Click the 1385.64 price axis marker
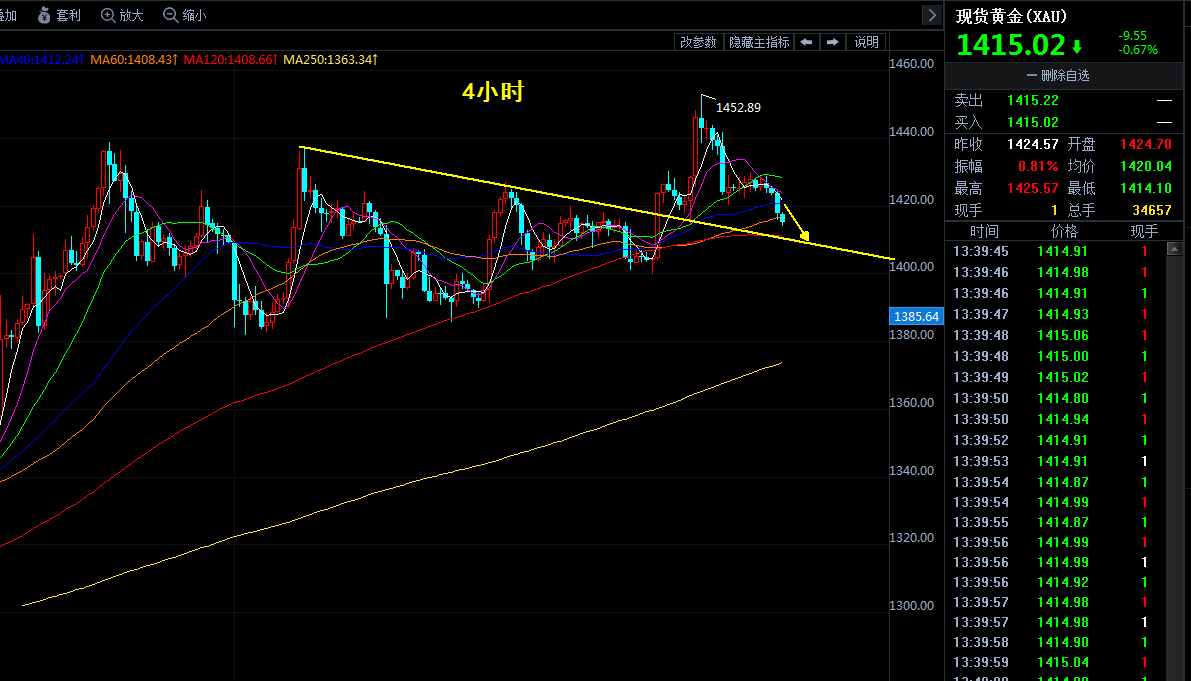 coord(916,317)
